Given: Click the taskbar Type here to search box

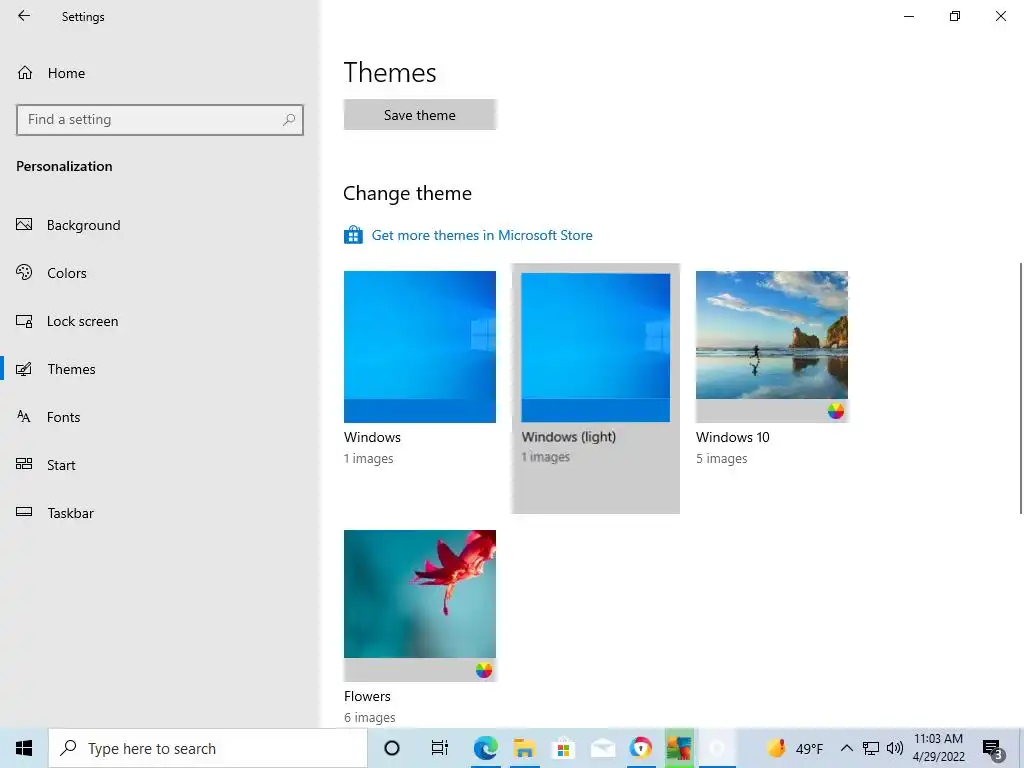Looking at the screenshot, I should (x=208, y=748).
